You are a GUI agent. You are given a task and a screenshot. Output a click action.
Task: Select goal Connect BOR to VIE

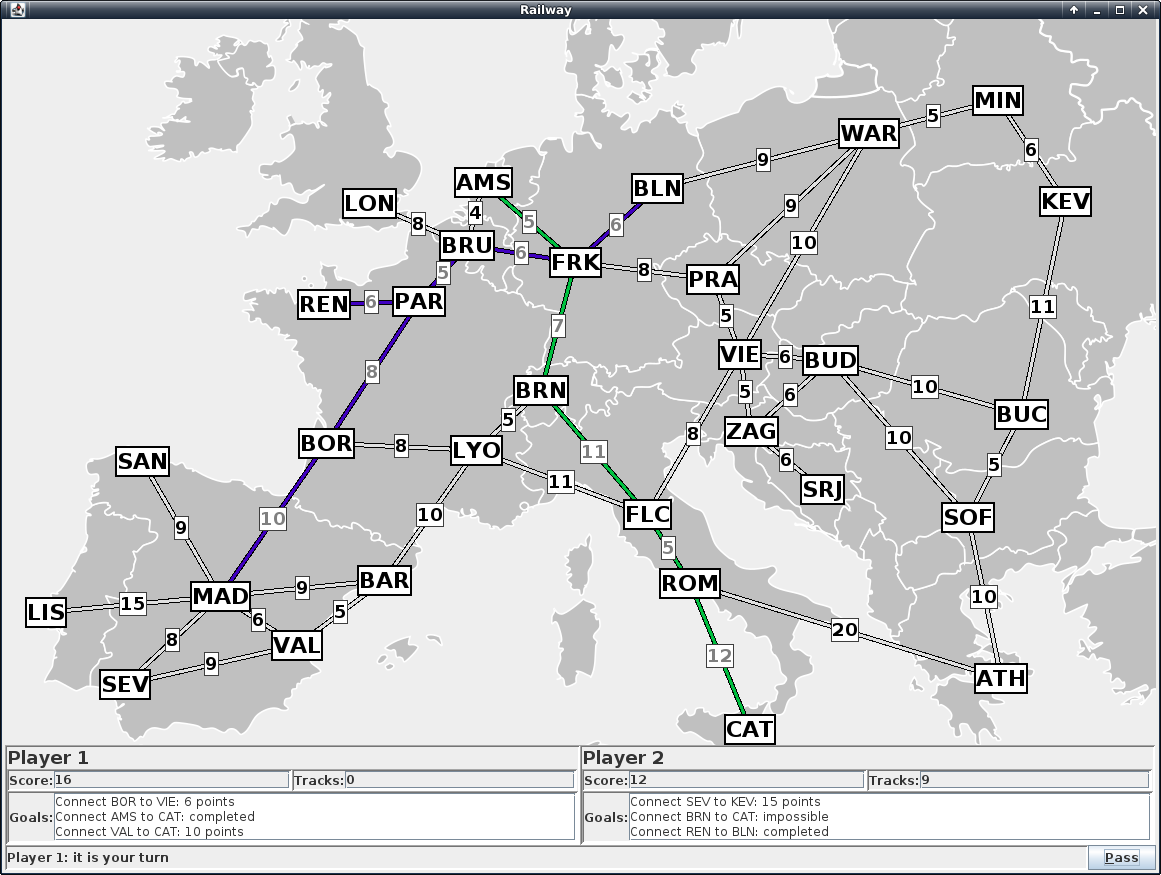(145, 802)
